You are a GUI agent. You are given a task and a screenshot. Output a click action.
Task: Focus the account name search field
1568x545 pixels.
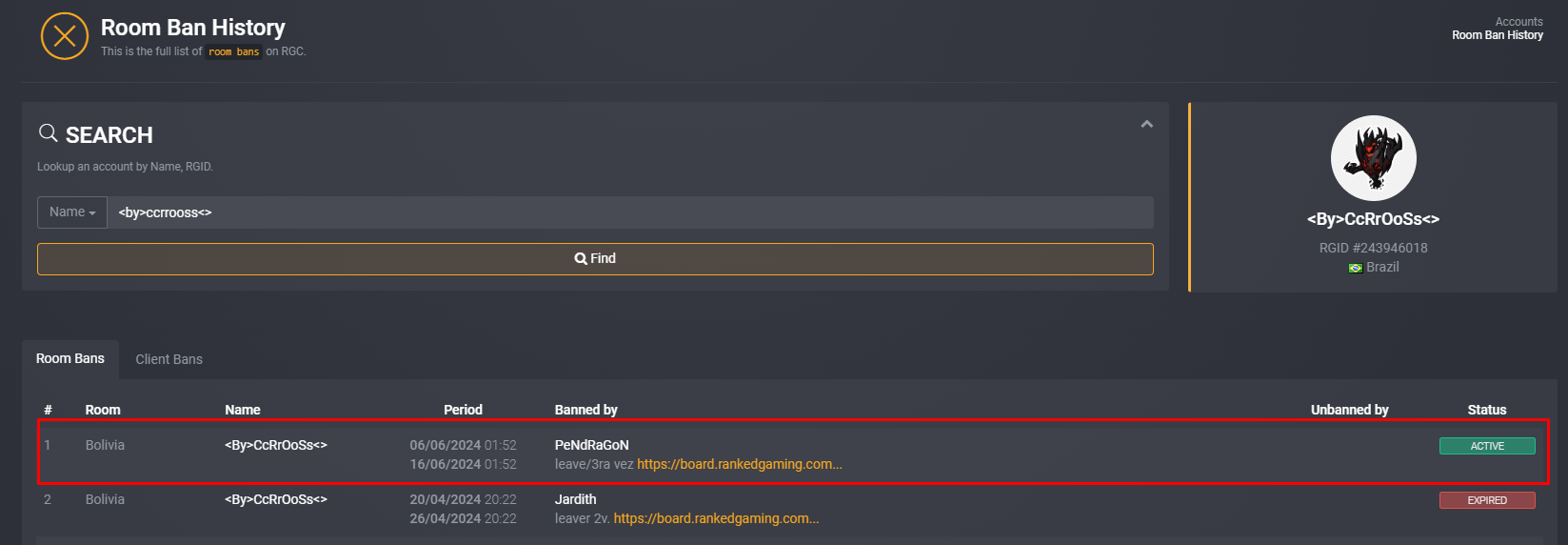click(x=630, y=212)
